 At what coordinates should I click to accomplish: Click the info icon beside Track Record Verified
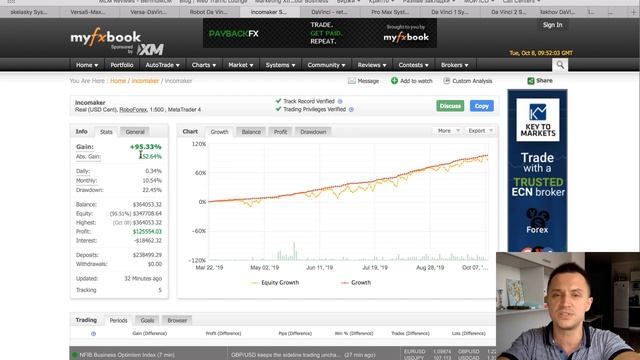340,101
